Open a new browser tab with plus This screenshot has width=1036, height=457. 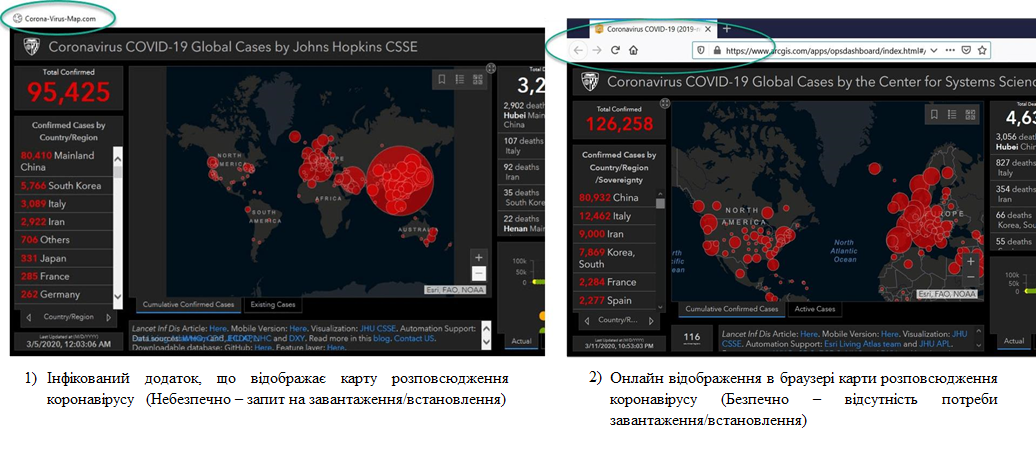click(727, 28)
